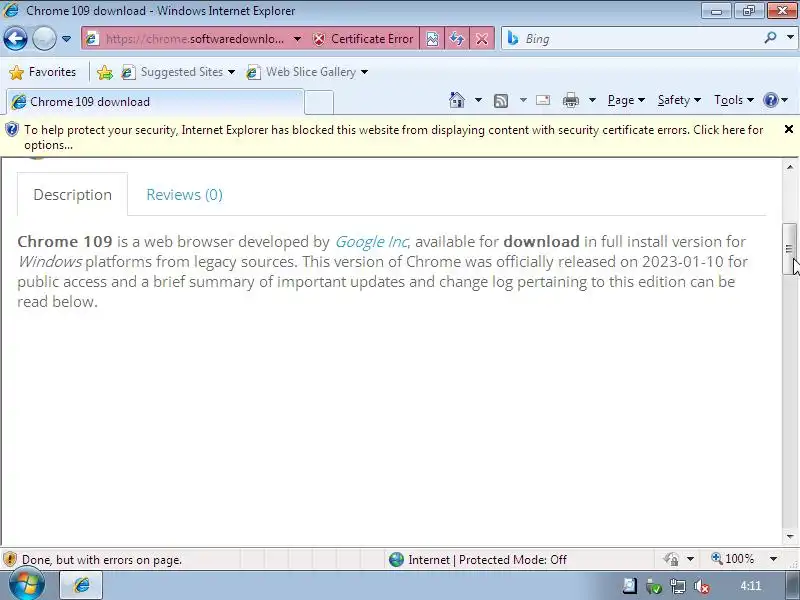Click the status bar privacy lock icon
Viewport: 800px width, 600px height.
[x=671, y=559]
